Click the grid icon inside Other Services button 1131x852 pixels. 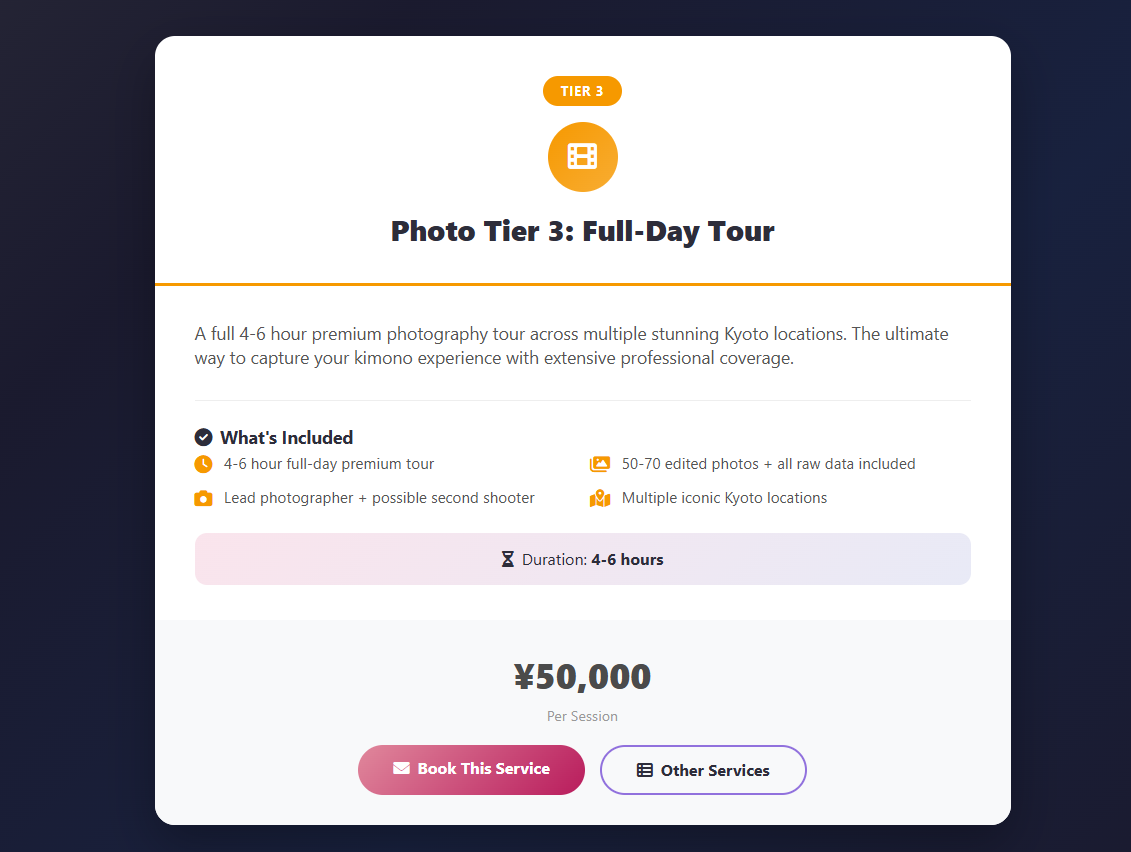[647, 770]
